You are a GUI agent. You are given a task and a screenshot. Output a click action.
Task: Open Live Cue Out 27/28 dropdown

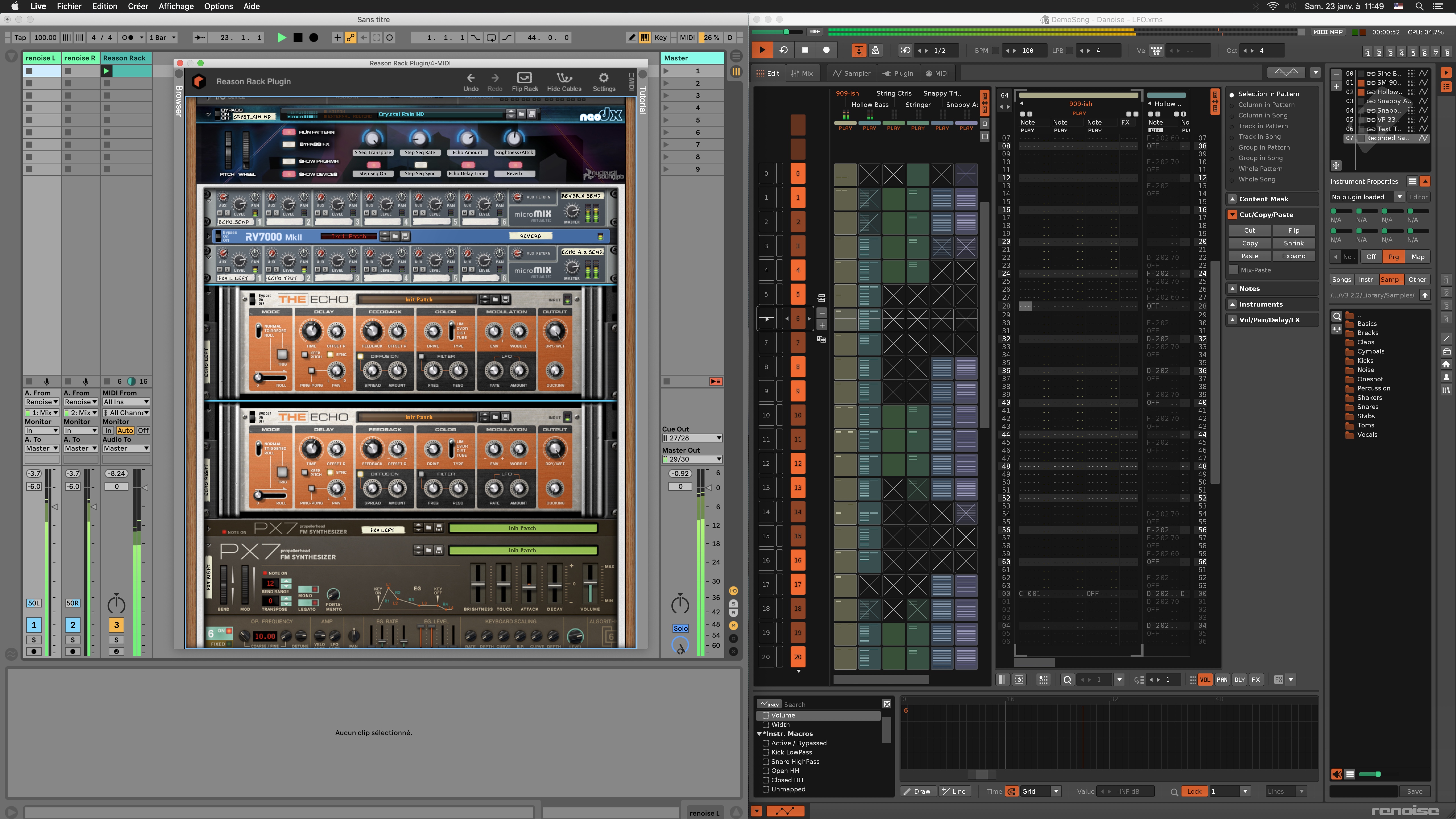click(692, 438)
